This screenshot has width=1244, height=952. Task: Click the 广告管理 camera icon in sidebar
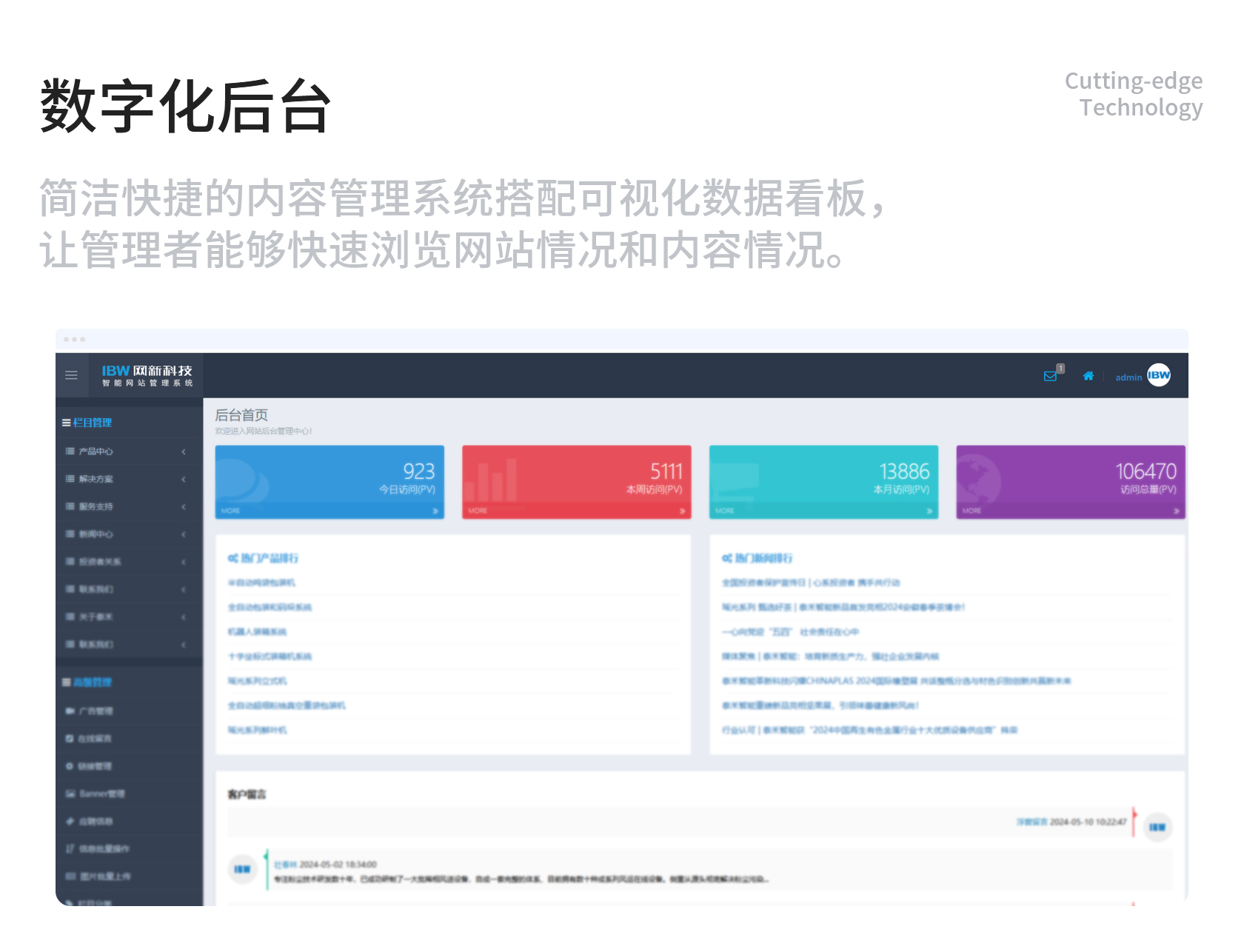pos(70,711)
